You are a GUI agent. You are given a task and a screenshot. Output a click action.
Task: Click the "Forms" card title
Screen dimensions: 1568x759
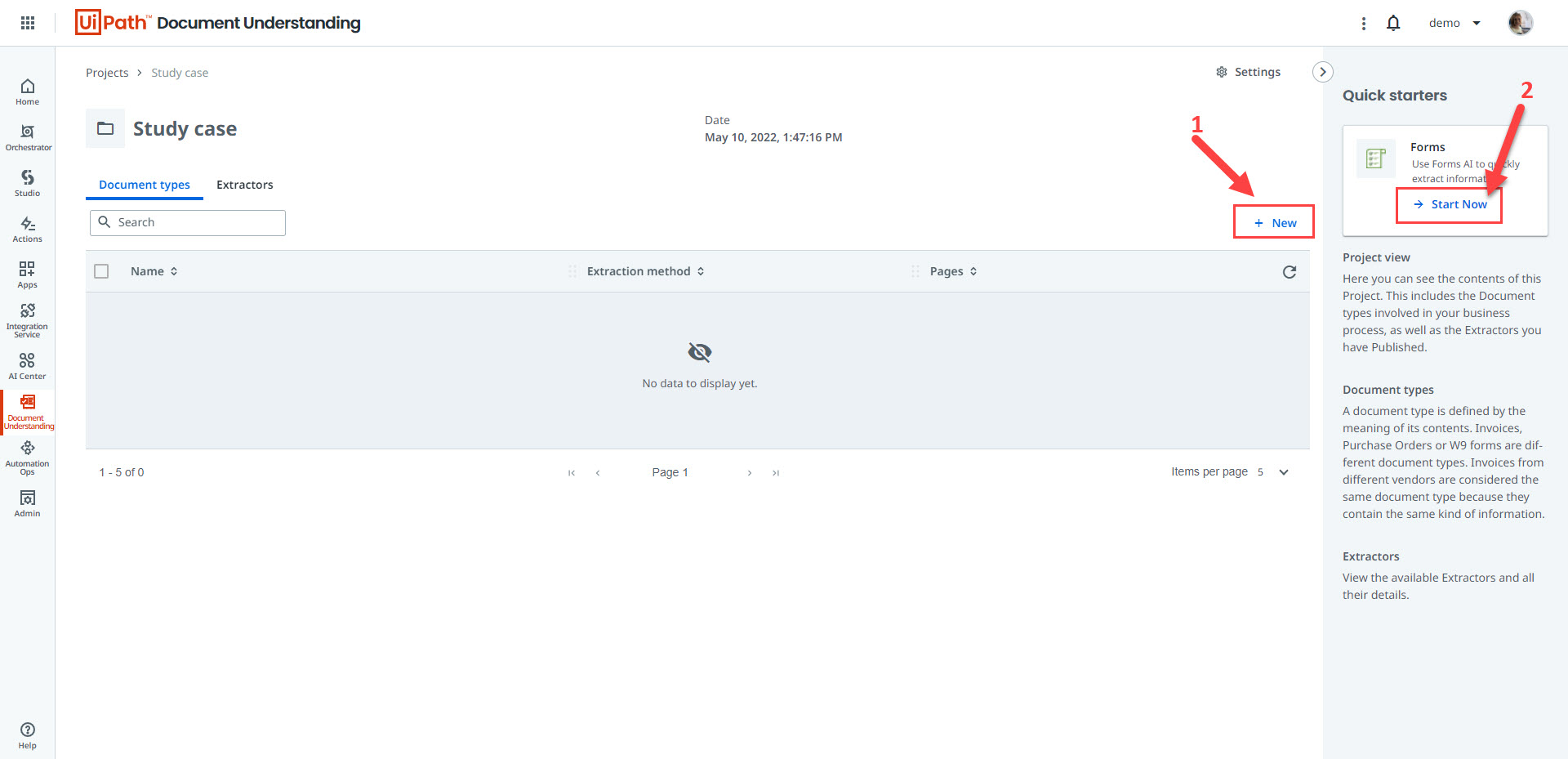[x=1428, y=147]
